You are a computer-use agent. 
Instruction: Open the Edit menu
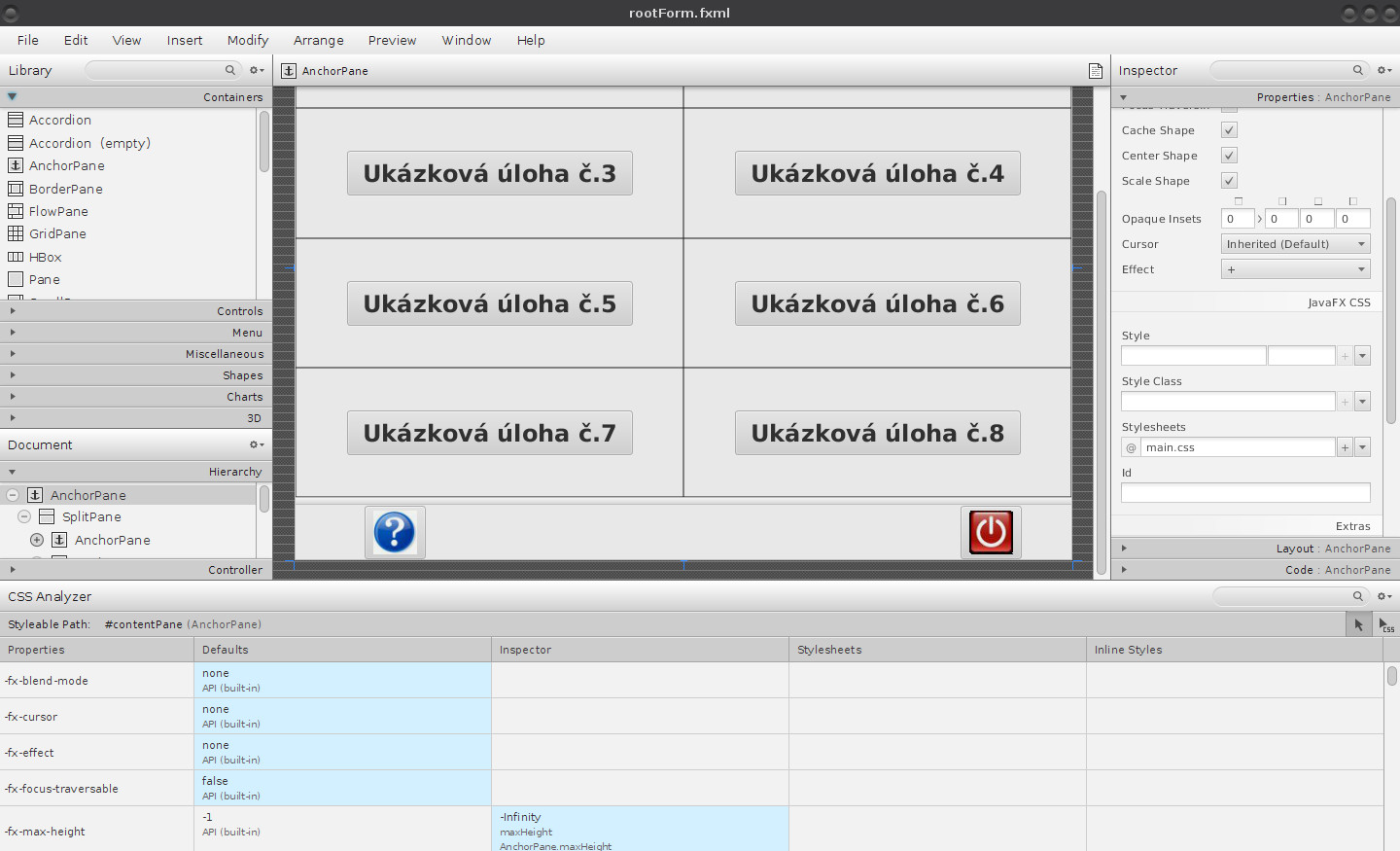click(76, 40)
